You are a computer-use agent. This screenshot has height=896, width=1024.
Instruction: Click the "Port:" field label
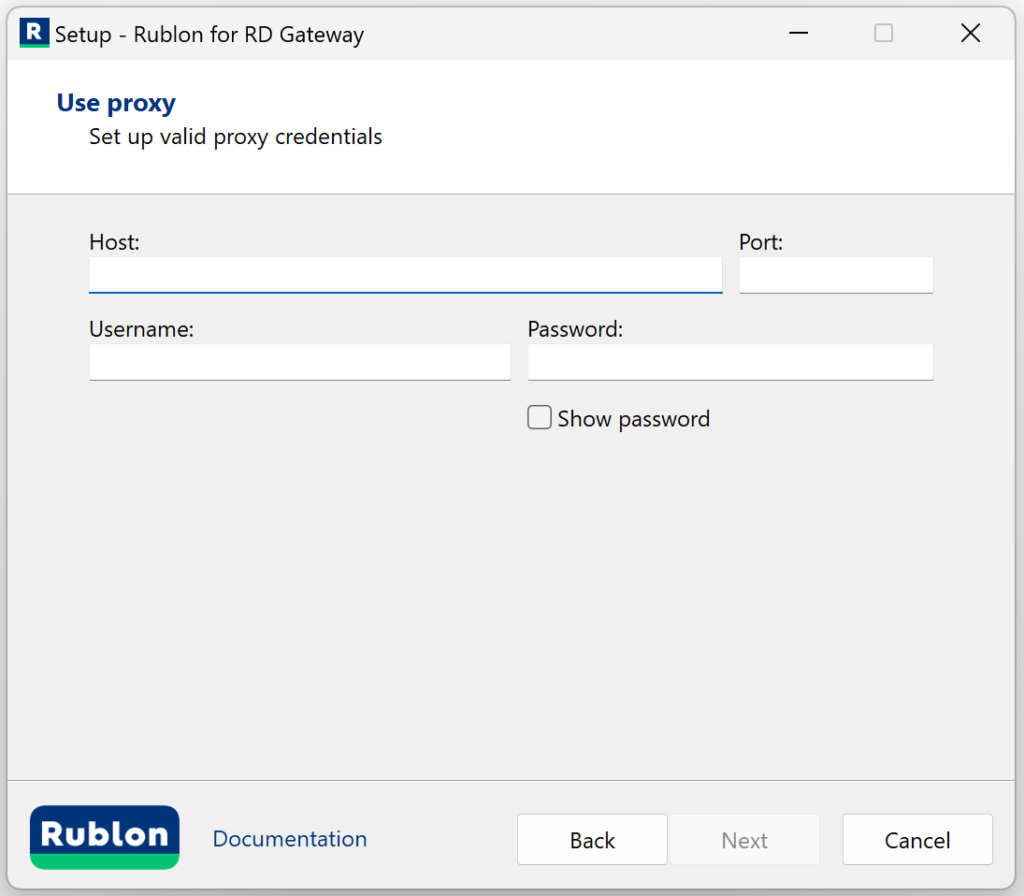(761, 242)
